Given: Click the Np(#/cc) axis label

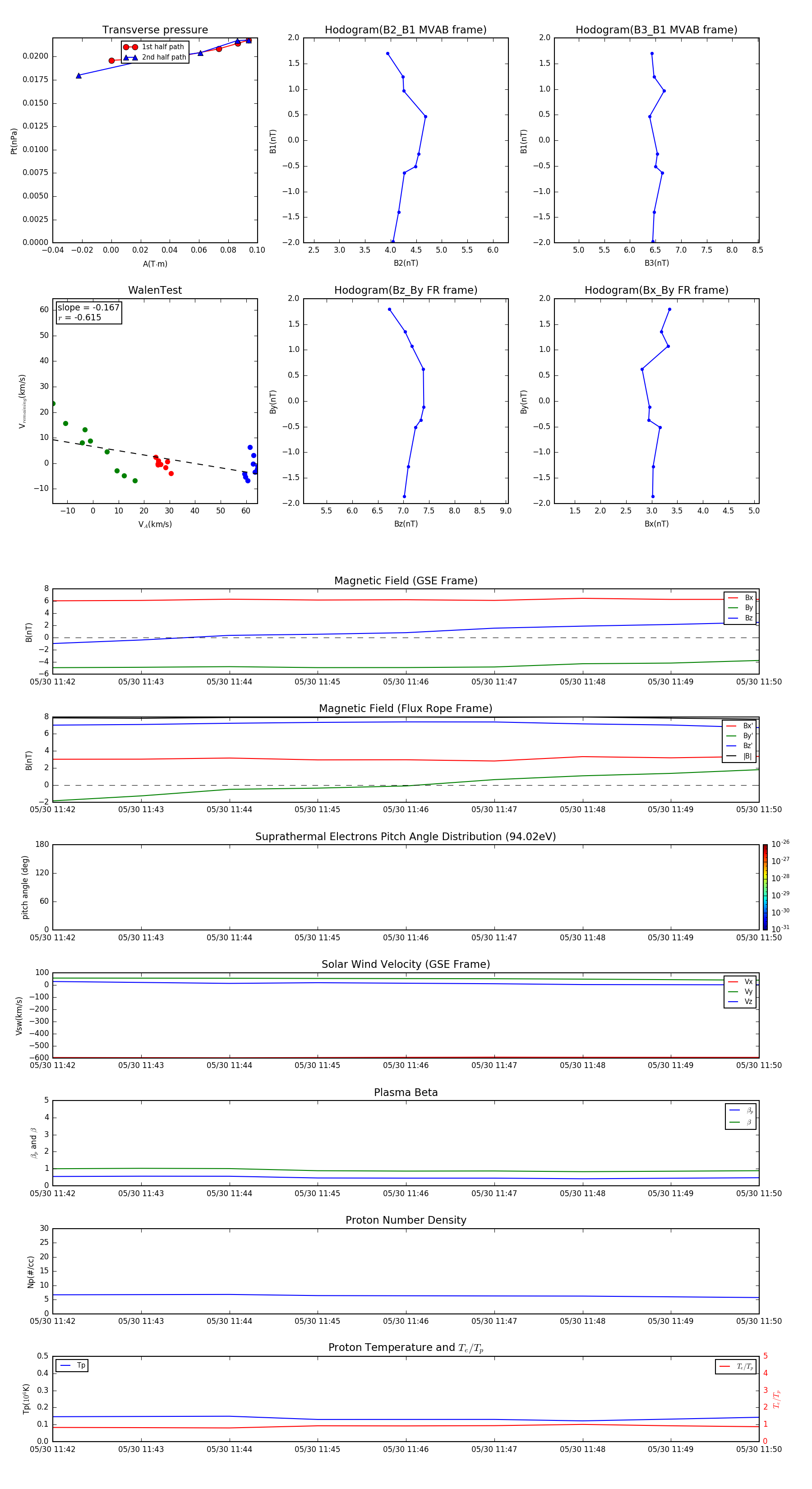Looking at the screenshot, I should pos(31,1272).
